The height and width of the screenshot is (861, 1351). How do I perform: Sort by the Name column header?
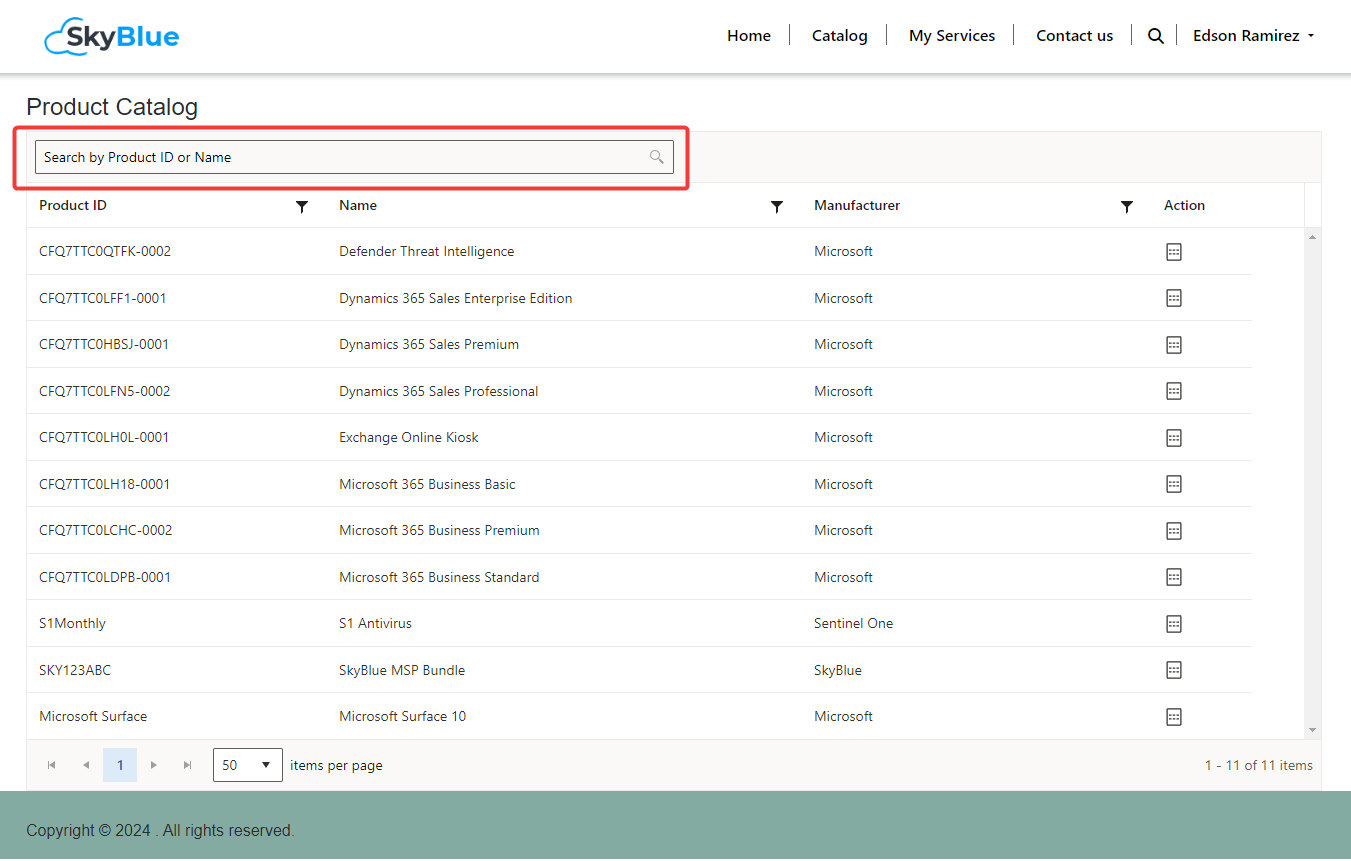click(358, 206)
